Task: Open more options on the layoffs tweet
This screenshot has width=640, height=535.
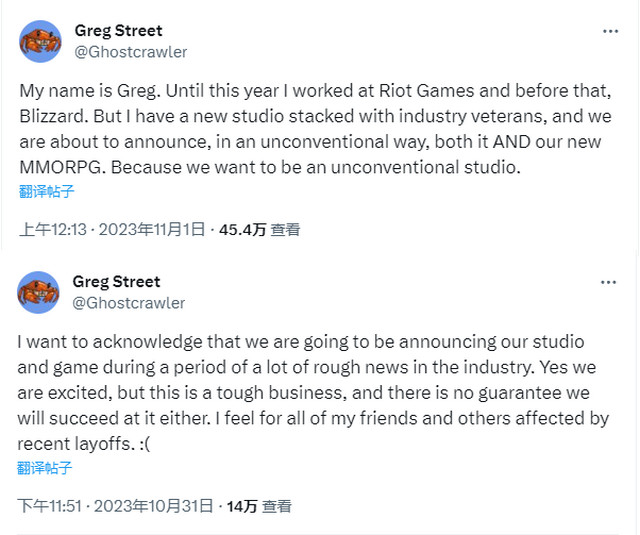Action: (608, 282)
